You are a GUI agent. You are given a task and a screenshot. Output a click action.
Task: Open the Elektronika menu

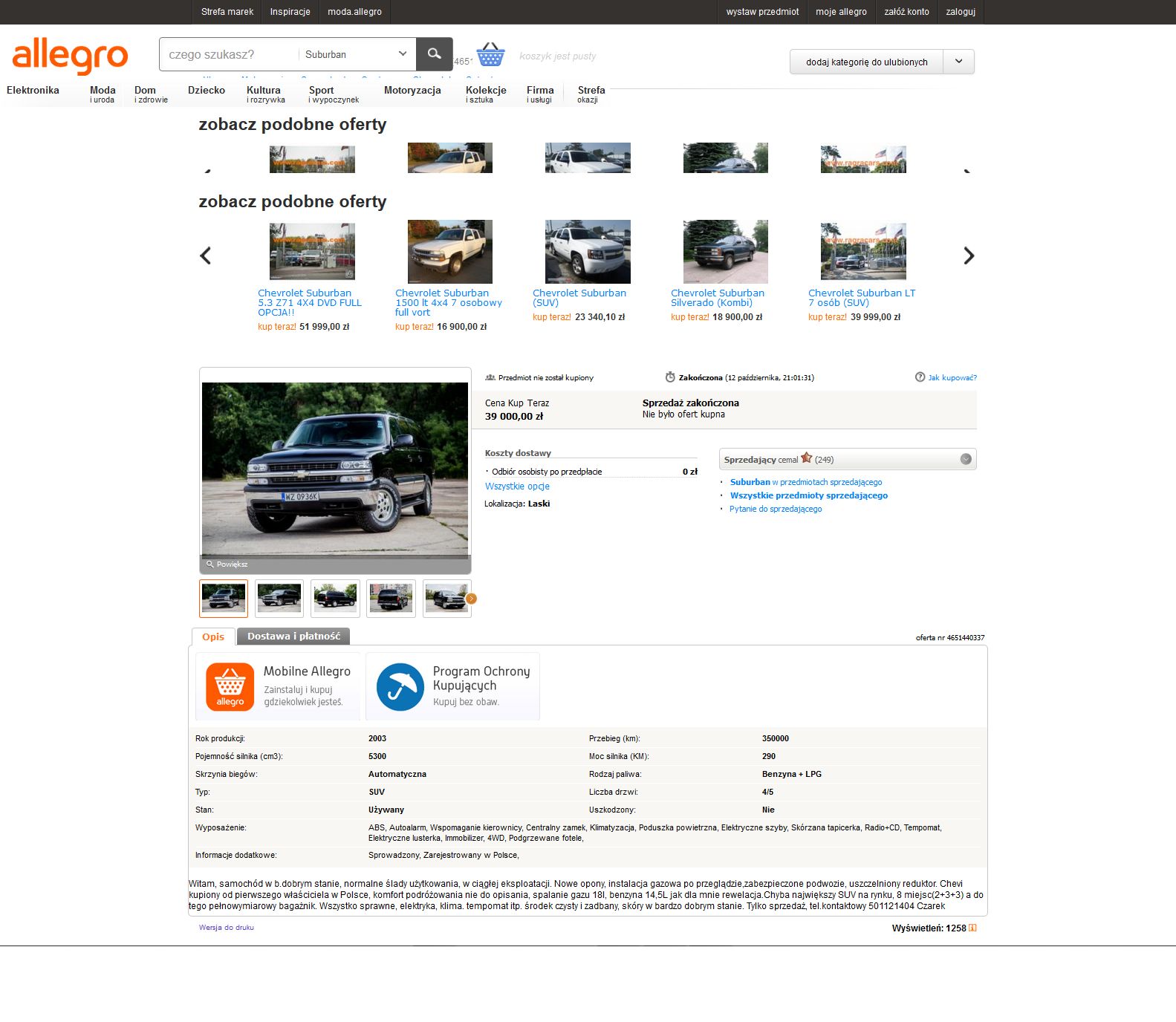coord(33,91)
